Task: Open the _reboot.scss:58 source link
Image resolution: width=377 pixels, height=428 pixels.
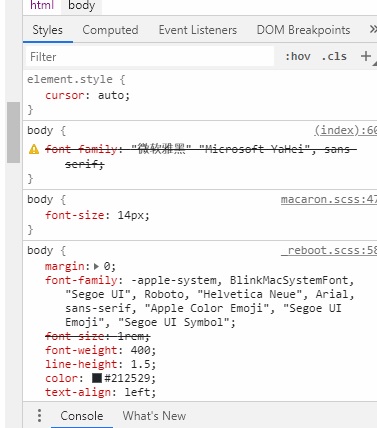Action: click(x=329, y=250)
